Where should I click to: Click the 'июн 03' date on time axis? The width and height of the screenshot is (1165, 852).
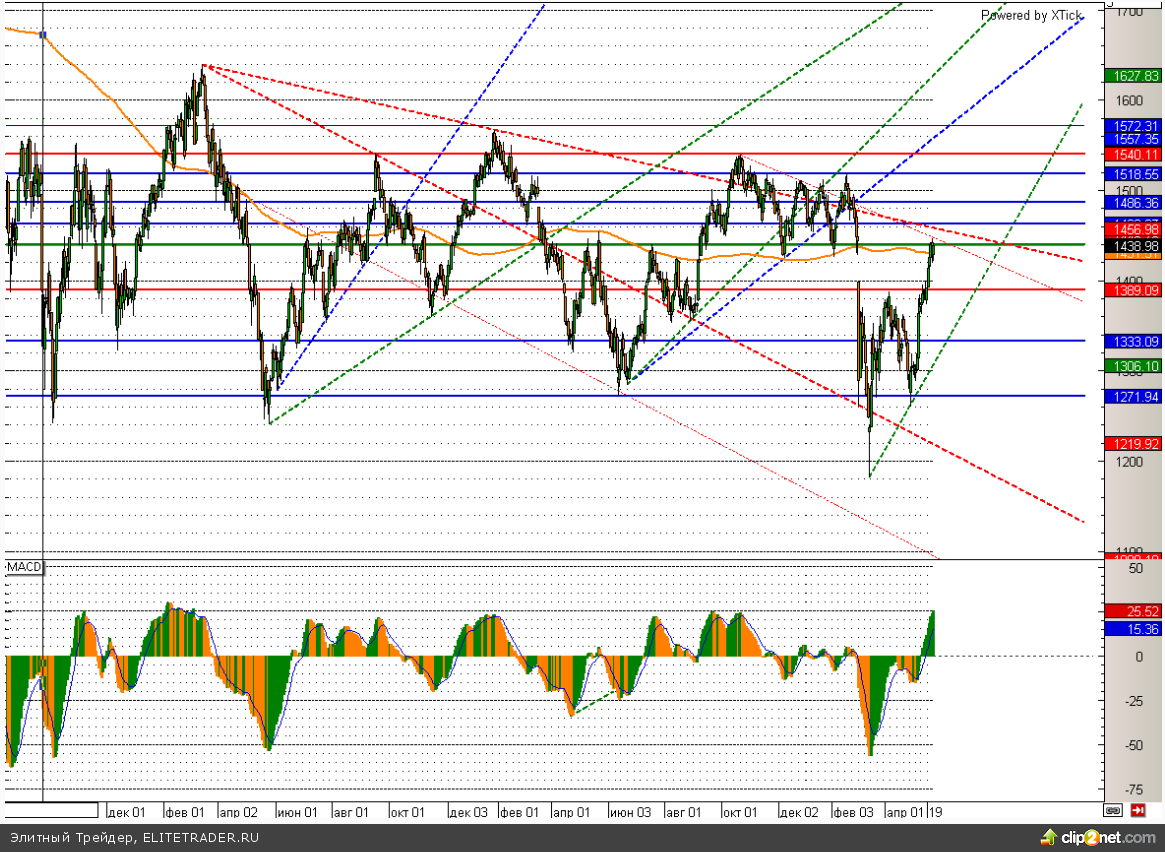click(x=630, y=812)
